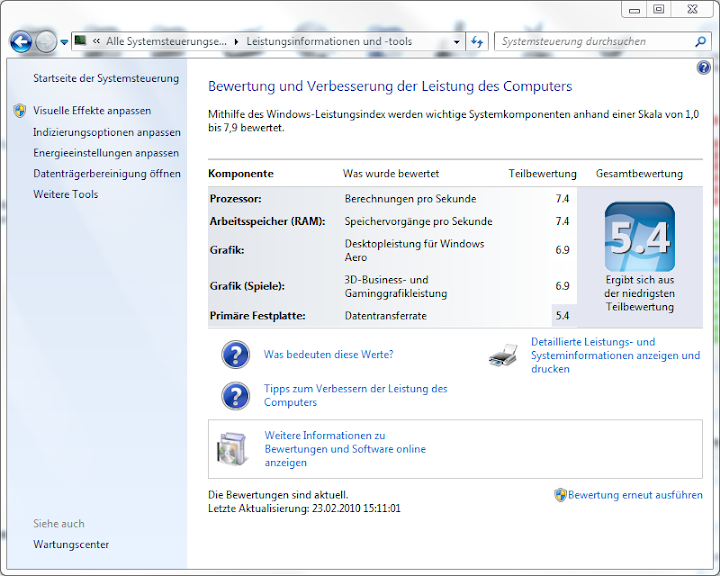
Task: Click 'Datentransferrate' cell
Action: pyautogui.click(x=386, y=316)
